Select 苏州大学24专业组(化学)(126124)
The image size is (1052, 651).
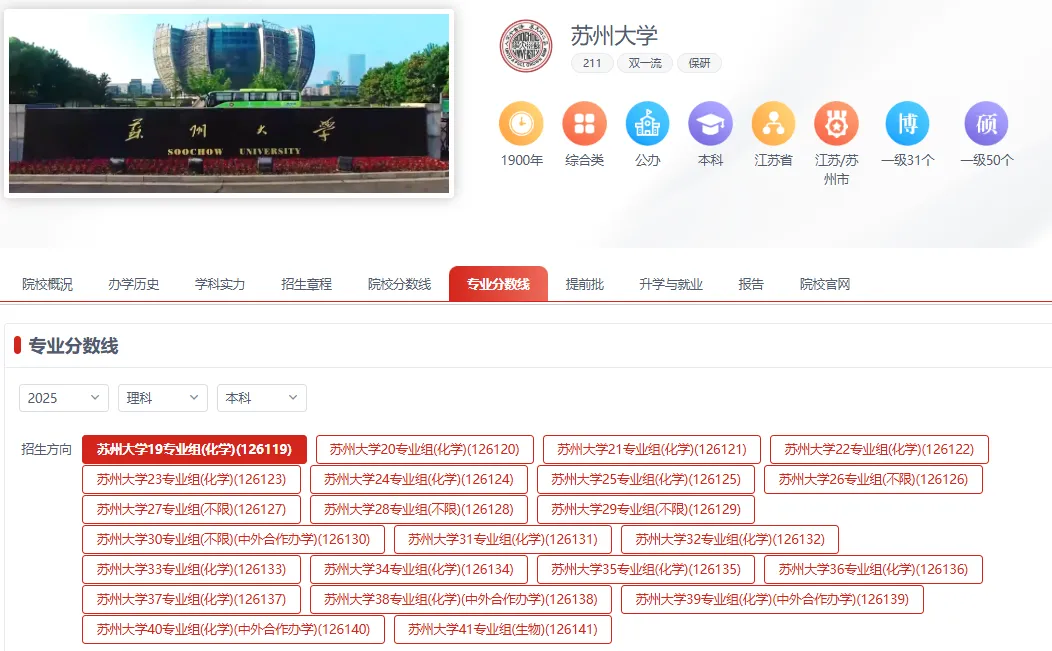tap(419, 479)
